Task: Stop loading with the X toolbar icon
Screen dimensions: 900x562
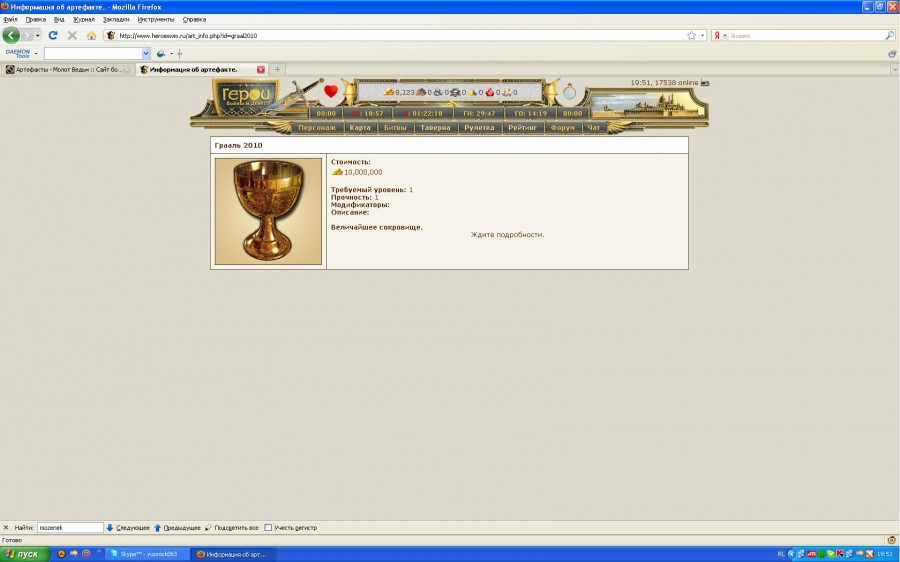Action: click(72, 35)
